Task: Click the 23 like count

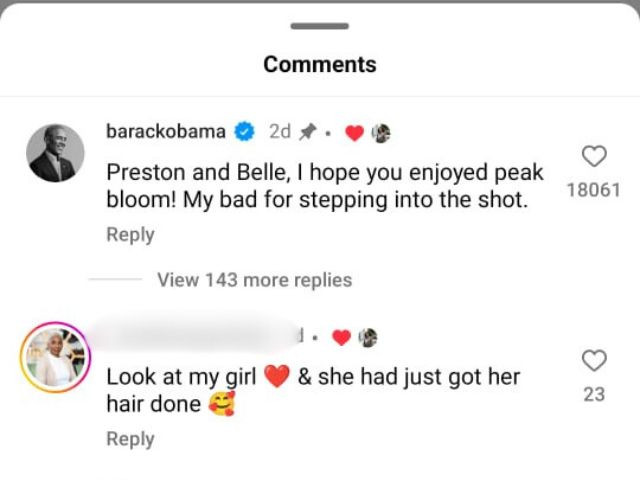Action: pos(594,394)
